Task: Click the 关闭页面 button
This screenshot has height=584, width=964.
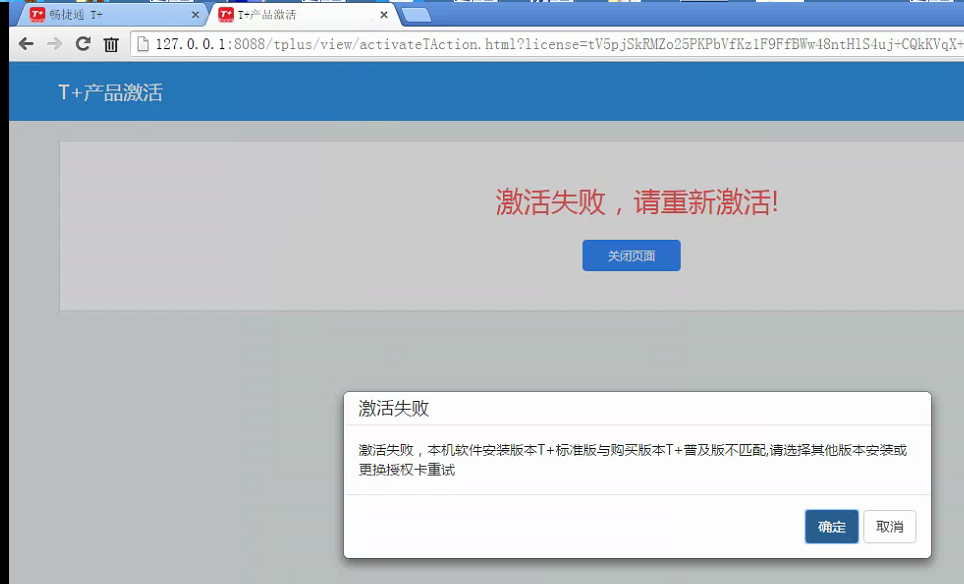Action: [631, 255]
